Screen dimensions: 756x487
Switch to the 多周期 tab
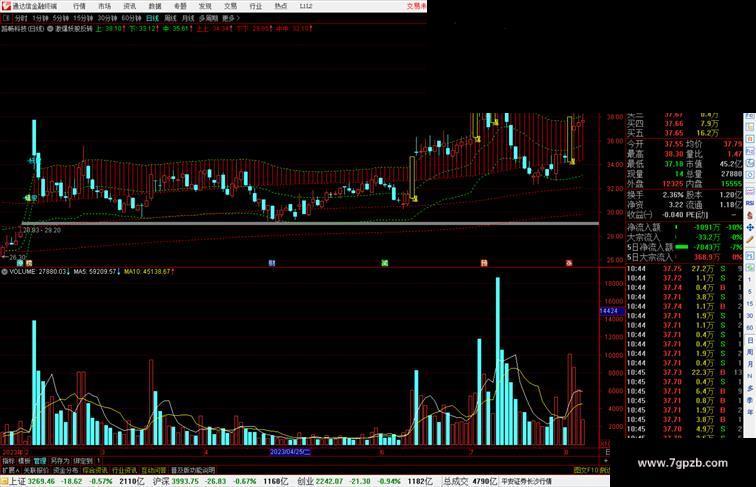208,18
